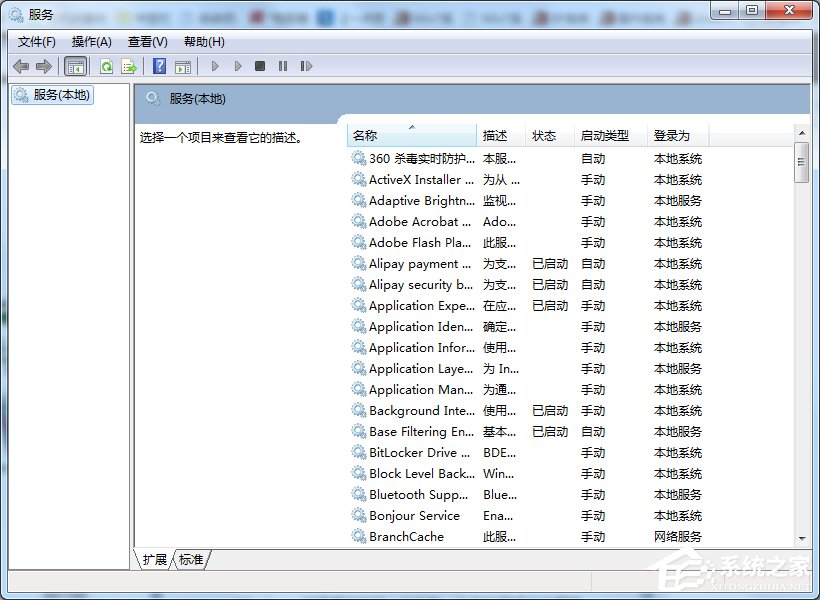Switch to the 标准 tab
This screenshot has height=600, width=820.
191,560
